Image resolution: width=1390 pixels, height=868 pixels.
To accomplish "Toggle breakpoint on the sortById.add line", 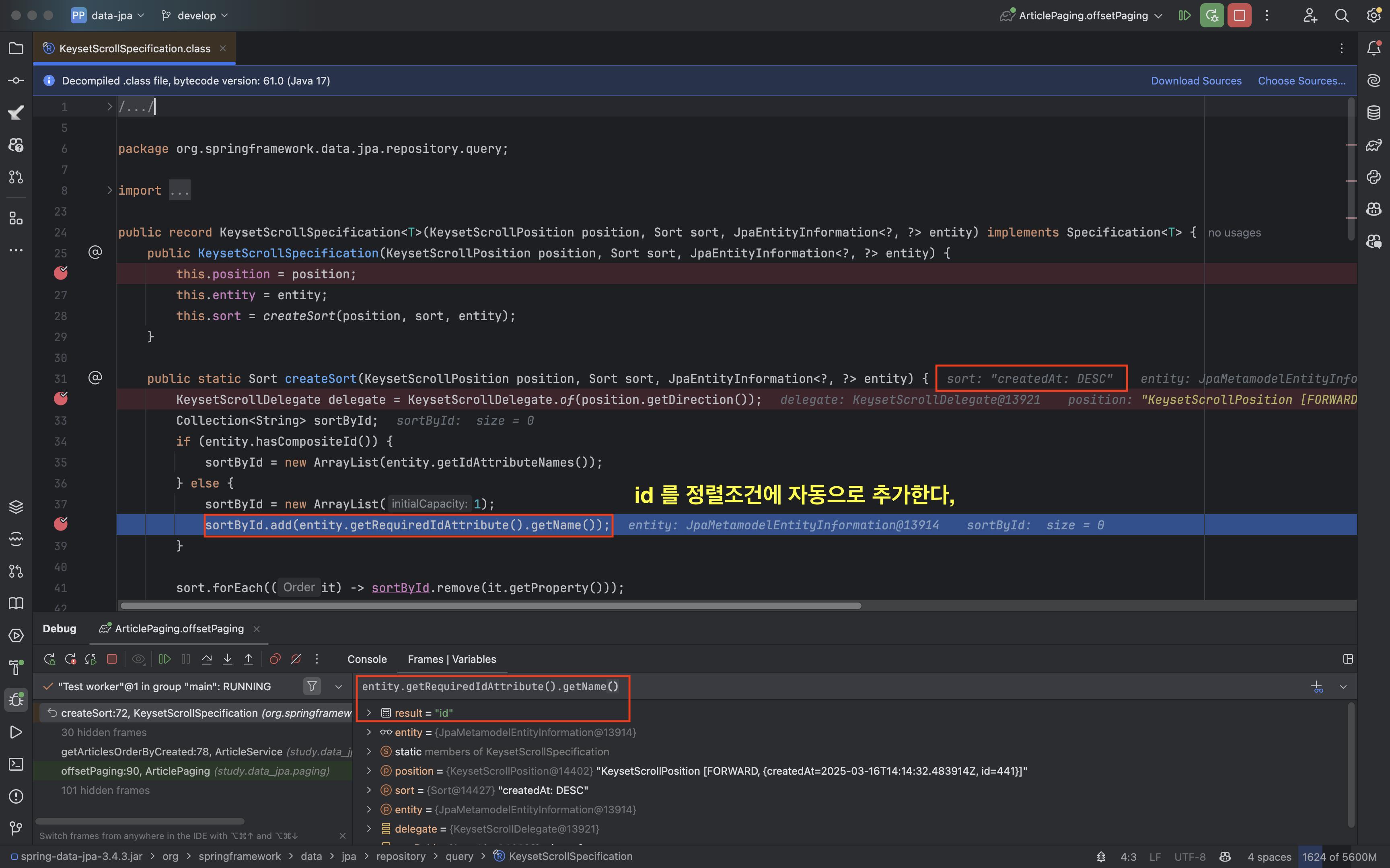I will click(x=61, y=525).
